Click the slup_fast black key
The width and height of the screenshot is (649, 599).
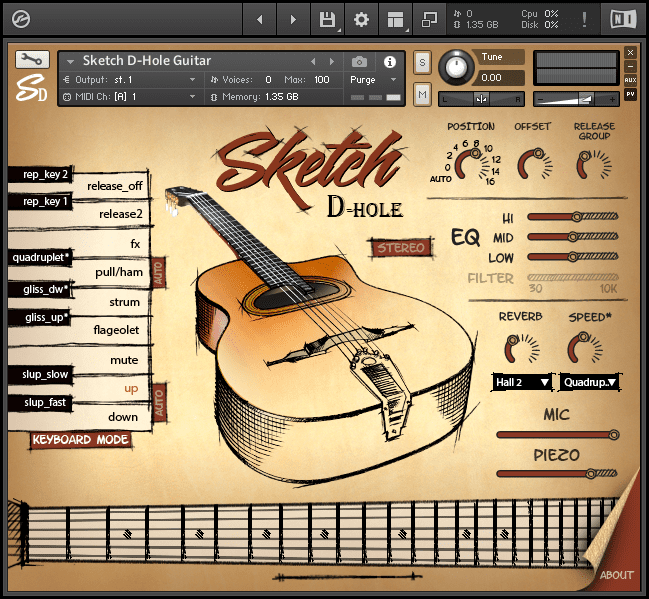41,402
